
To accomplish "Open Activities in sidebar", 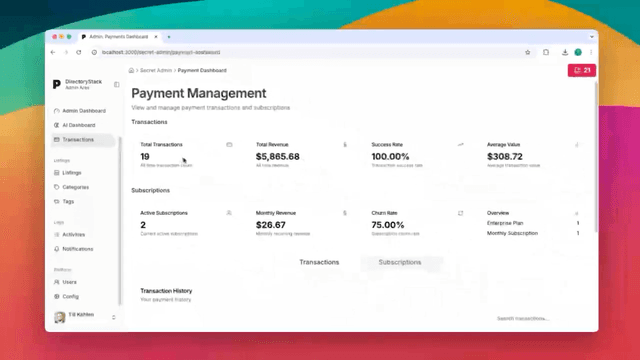I will [x=69, y=234].
